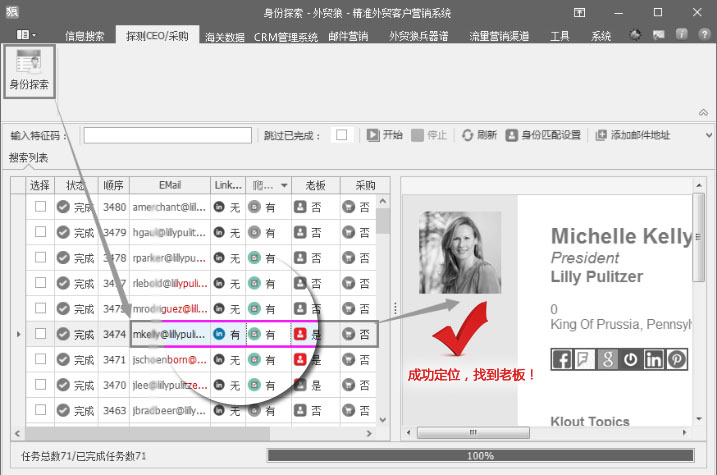Open the CRM管理系统 tab

[x=286, y=36]
